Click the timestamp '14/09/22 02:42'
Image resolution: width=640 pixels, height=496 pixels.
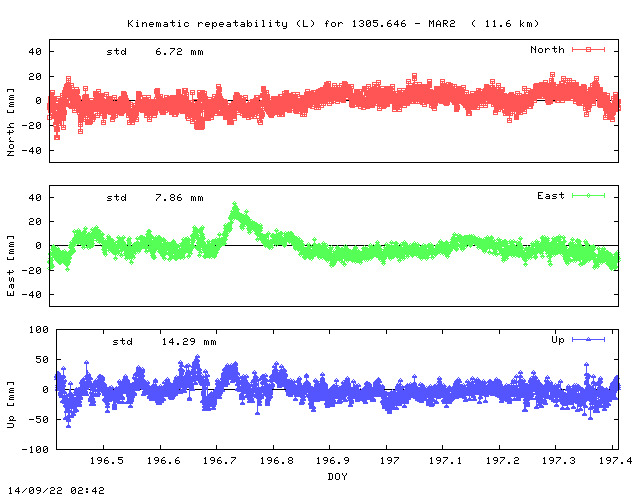pos(56,490)
